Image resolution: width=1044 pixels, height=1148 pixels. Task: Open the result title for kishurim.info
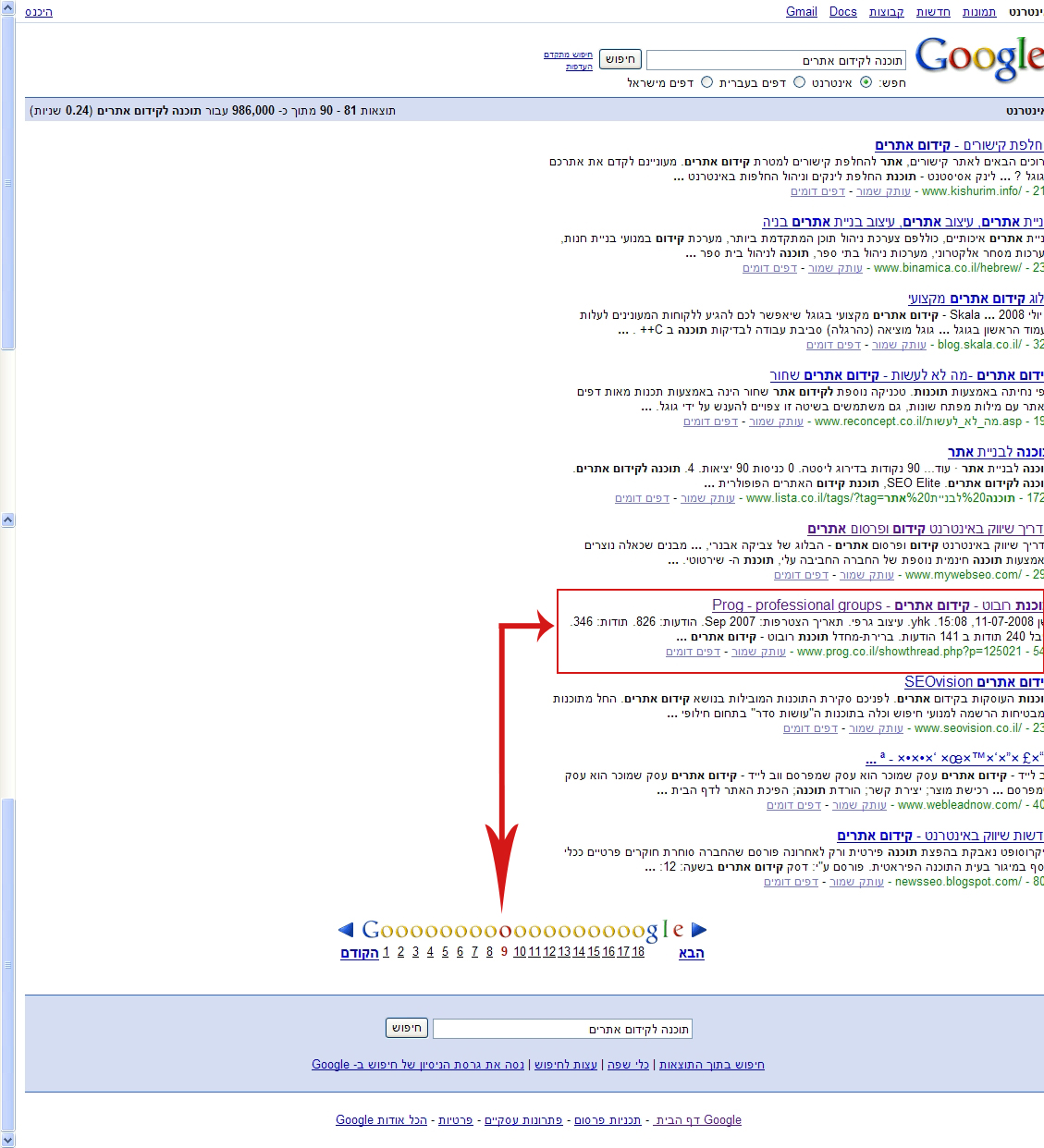pyautogui.click(x=959, y=145)
